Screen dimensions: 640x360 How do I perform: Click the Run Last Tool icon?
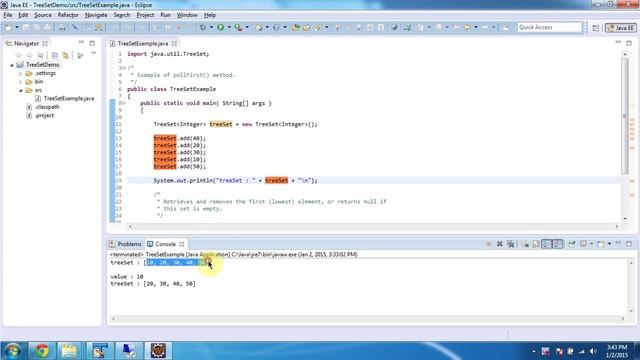238,27
